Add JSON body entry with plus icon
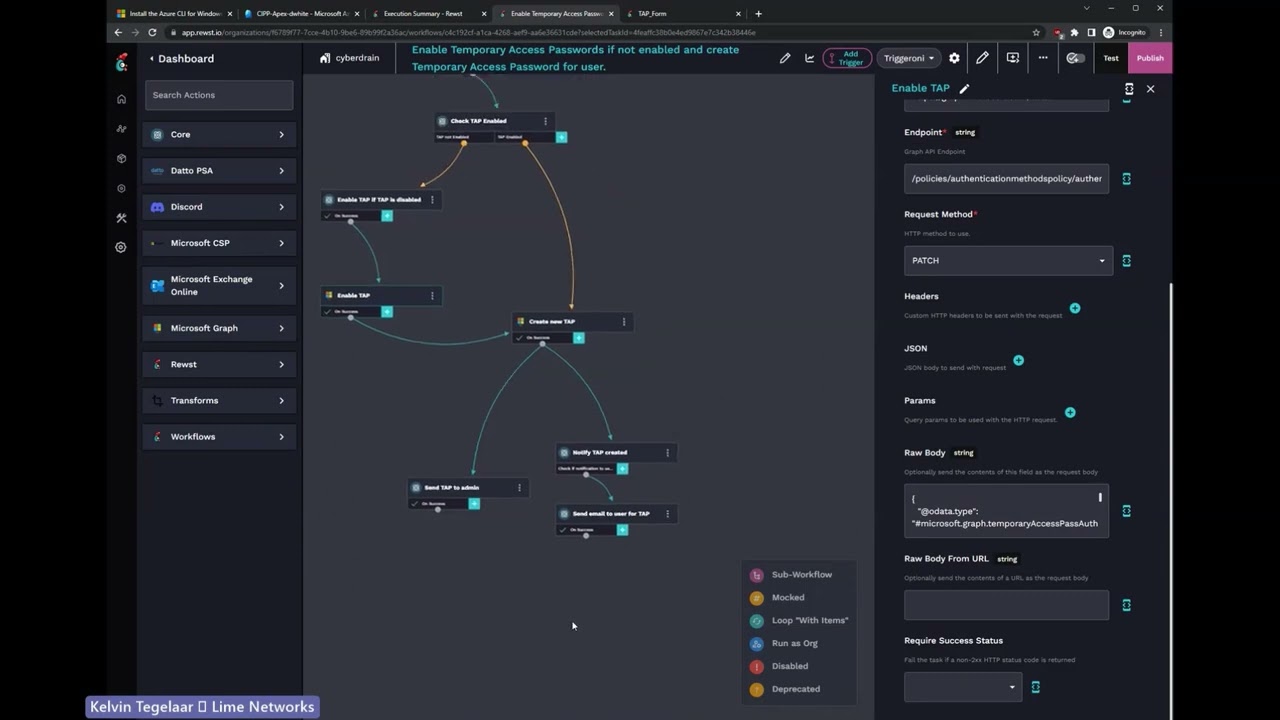The image size is (1280, 720). (1018, 360)
